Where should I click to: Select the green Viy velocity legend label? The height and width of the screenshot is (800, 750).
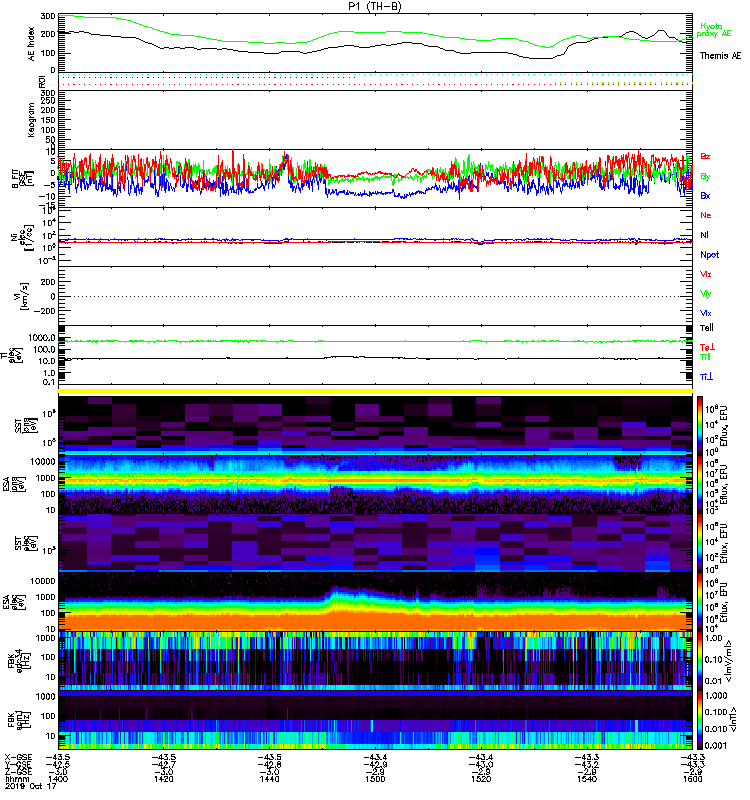[706, 294]
